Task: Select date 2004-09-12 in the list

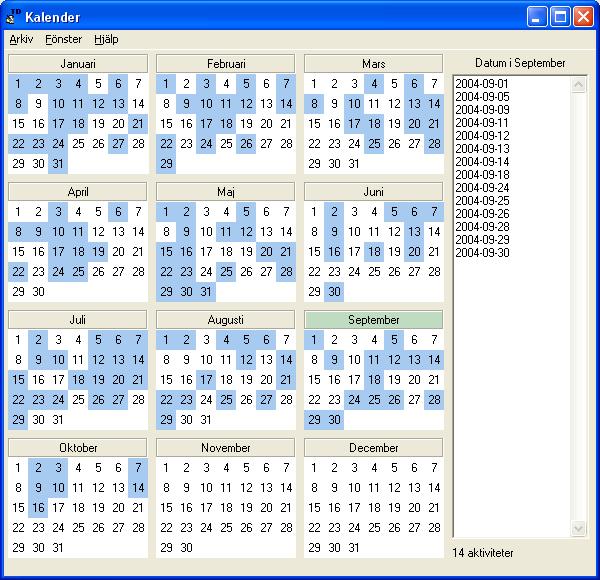Action: tap(482, 135)
